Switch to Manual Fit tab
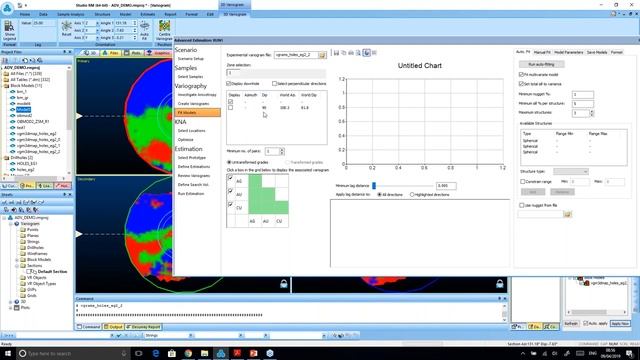 click(542, 52)
